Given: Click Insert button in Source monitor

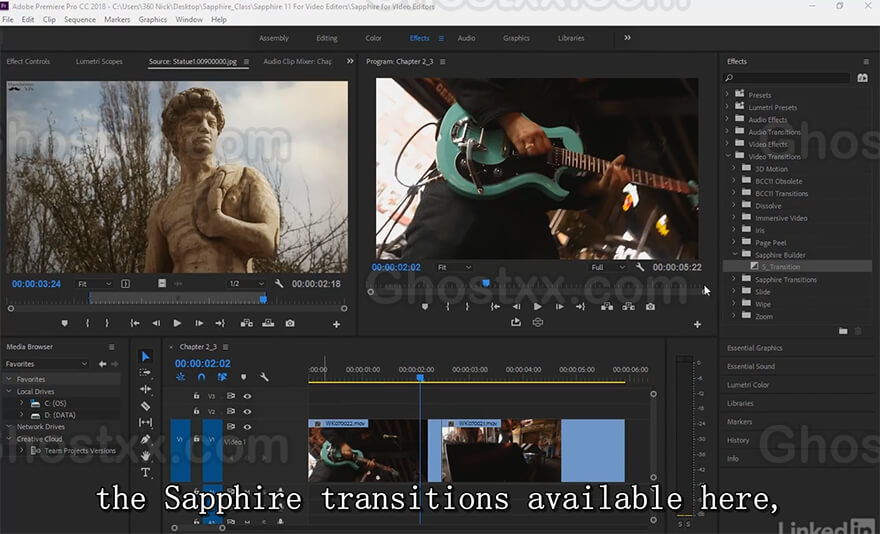Looking at the screenshot, I should point(246,323).
